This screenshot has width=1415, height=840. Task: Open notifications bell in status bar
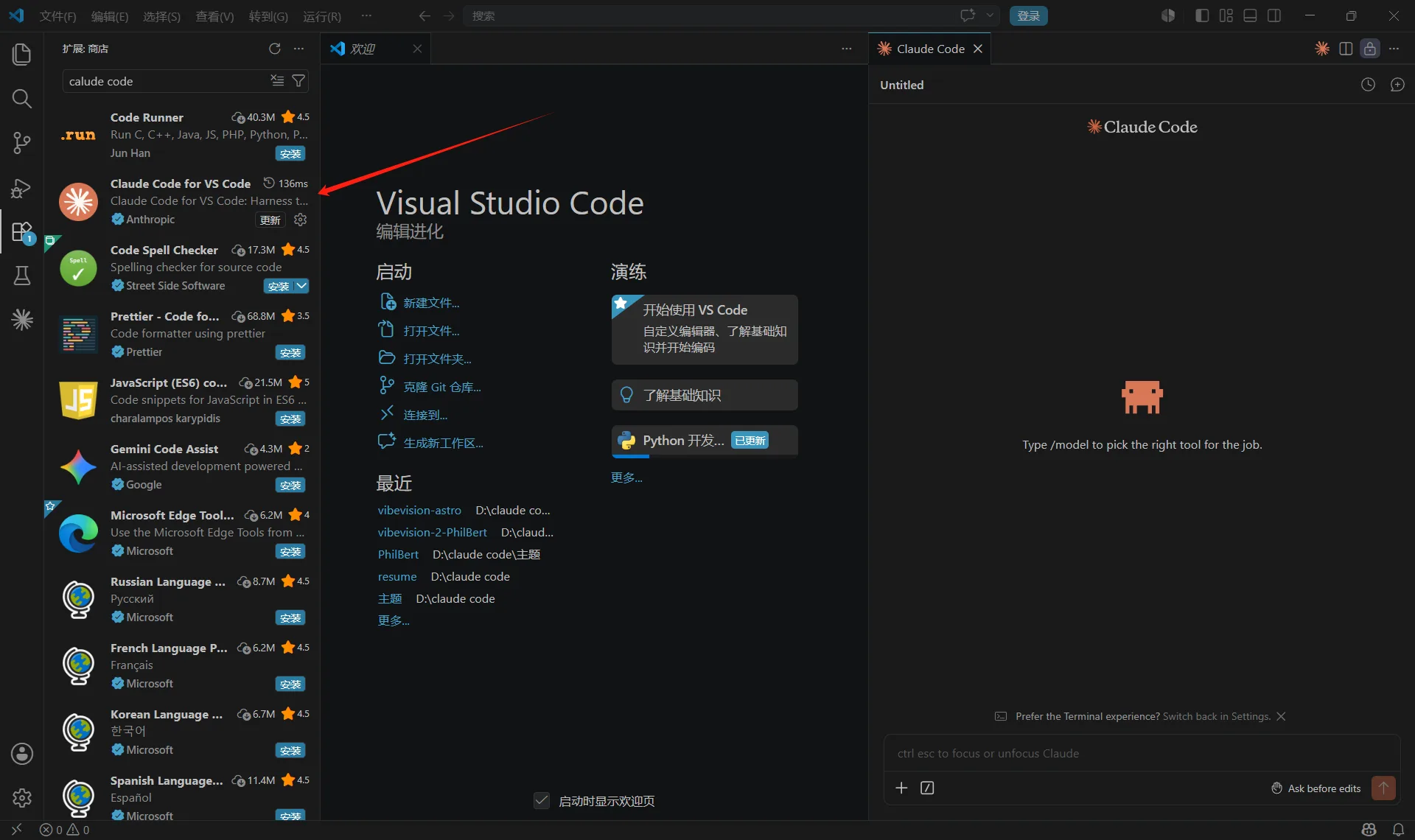click(x=1398, y=830)
